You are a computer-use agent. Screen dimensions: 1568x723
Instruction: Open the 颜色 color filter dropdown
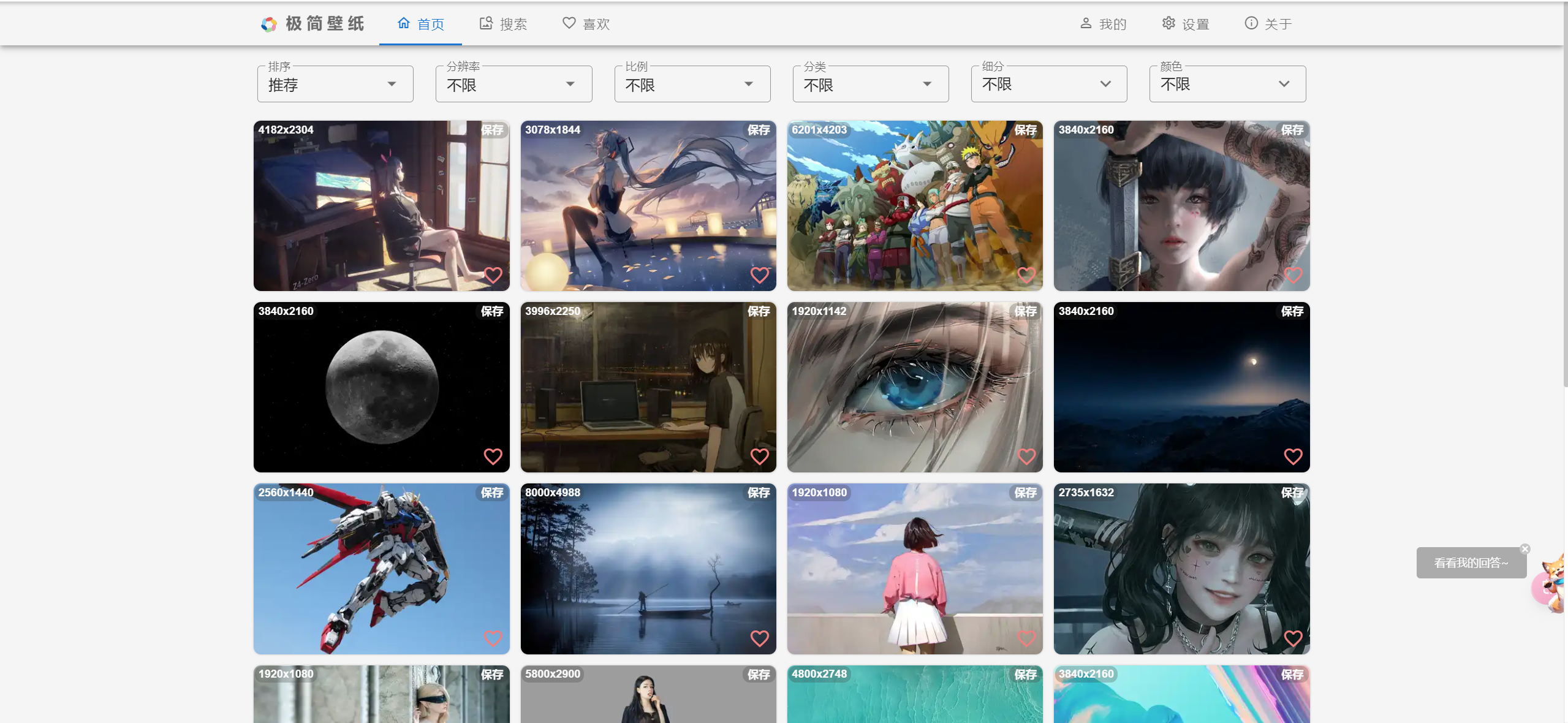click(1227, 85)
